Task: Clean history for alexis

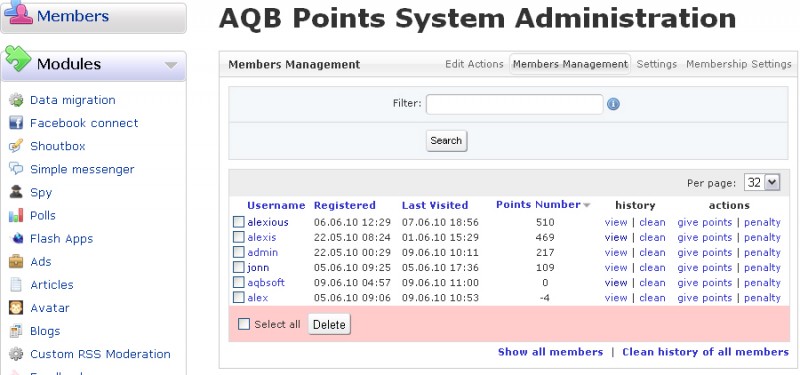Action: point(652,238)
